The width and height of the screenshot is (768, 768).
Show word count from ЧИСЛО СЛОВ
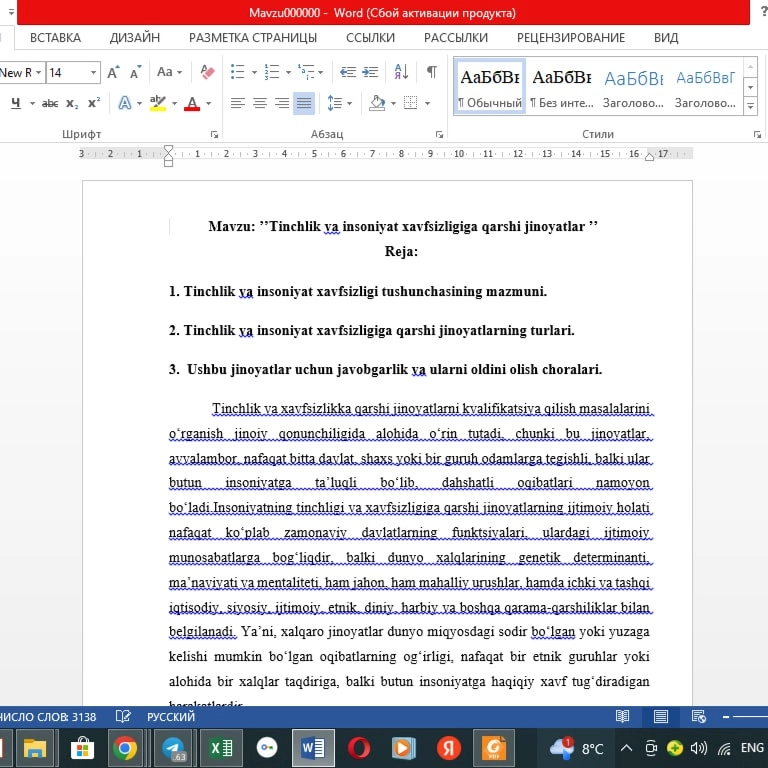coord(48,717)
